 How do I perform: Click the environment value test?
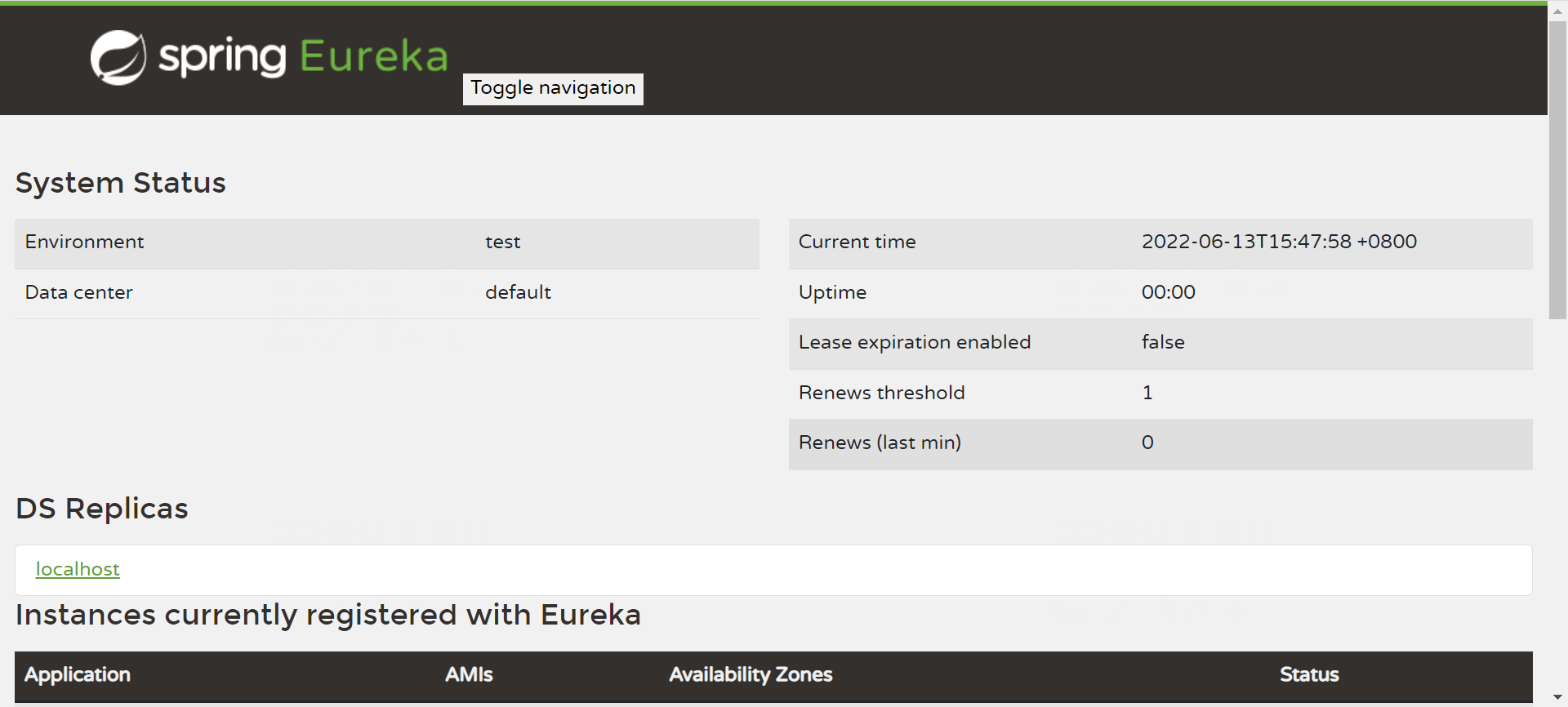pyautogui.click(x=503, y=242)
